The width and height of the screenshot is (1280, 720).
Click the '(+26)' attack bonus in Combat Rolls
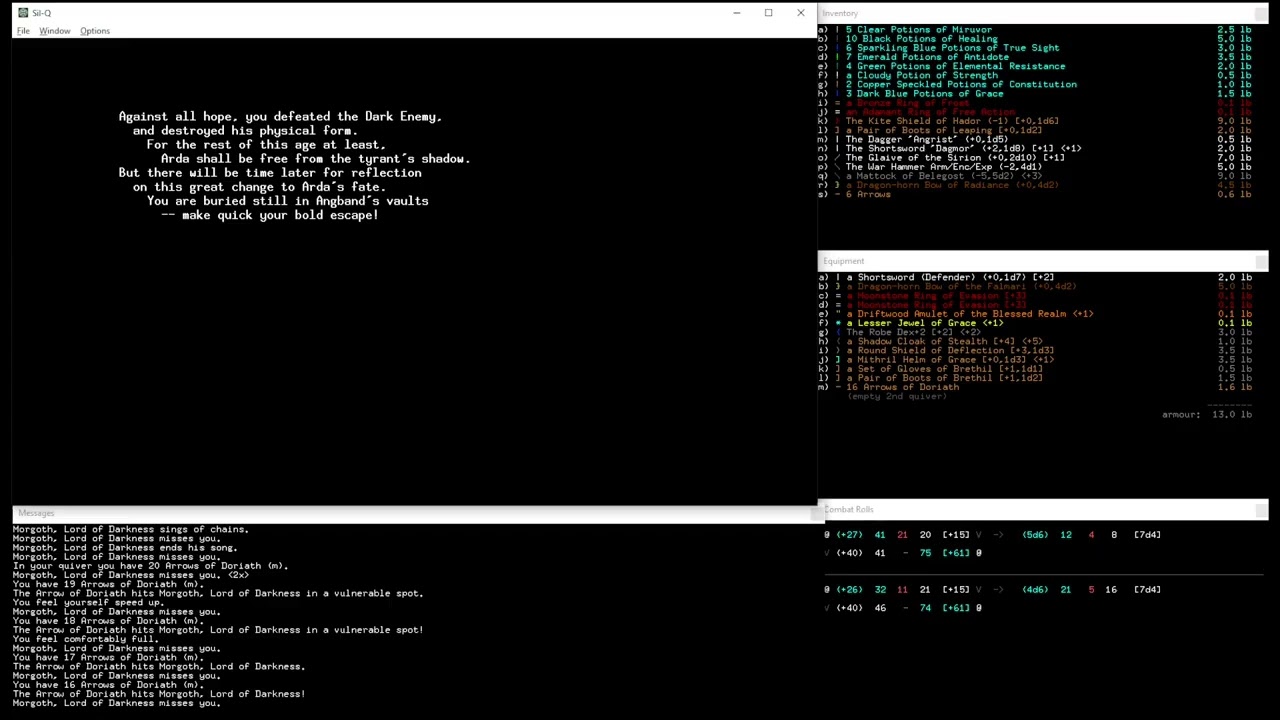point(849,590)
